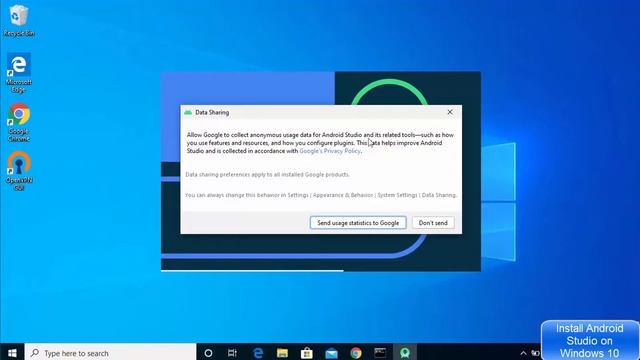Launch Edge from the taskbar
Screen dimensions: 640x360
click(x=258, y=353)
